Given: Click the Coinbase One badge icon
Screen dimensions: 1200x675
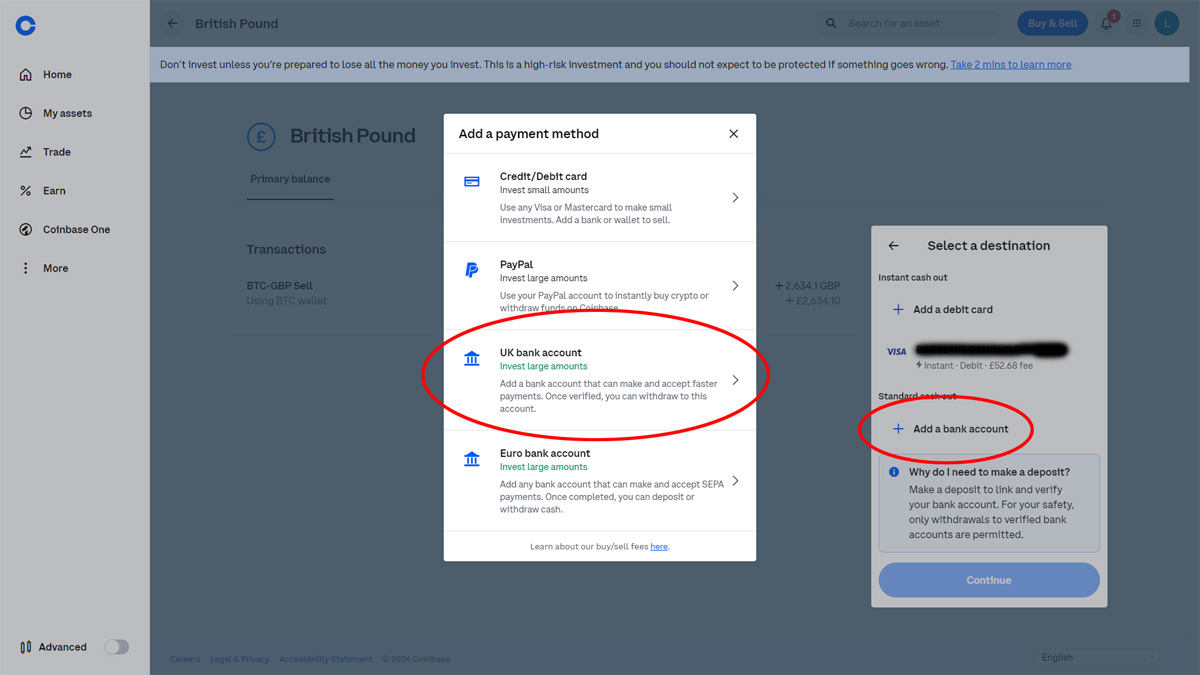Looking at the screenshot, I should pyautogui.click(x=26, y=230).
